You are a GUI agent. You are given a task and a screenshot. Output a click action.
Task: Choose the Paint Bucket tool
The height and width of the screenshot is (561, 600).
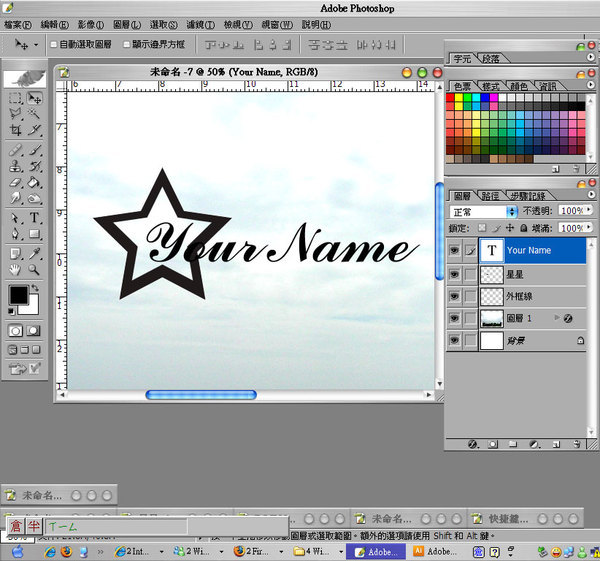35,183
